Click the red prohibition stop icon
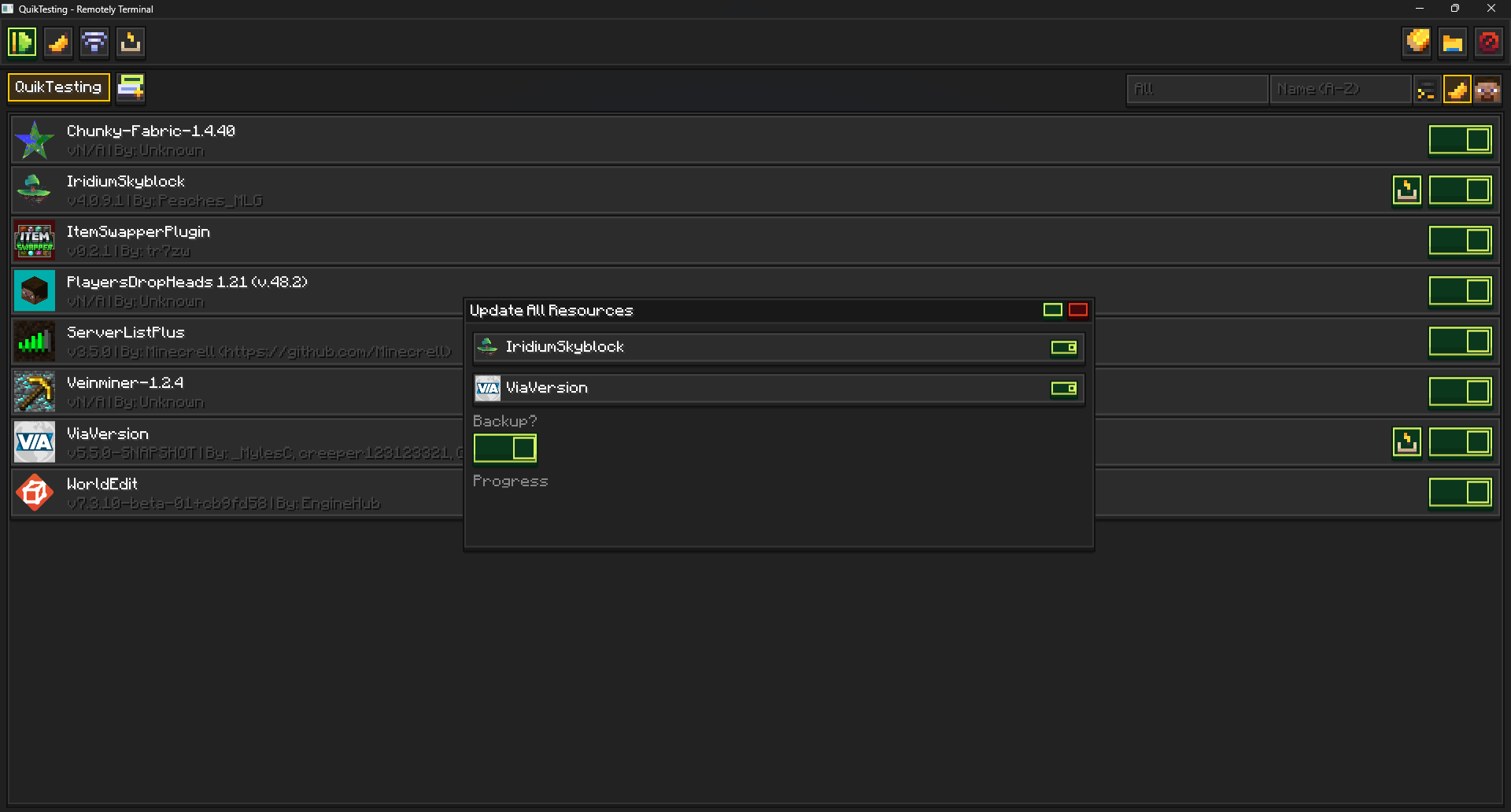The image size is (1511, 812). [1489, 42]
